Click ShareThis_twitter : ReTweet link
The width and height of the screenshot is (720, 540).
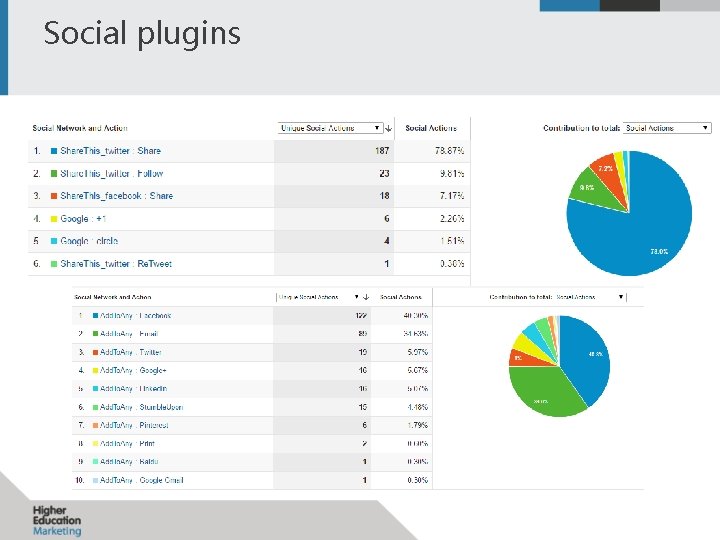click(116, 264)
